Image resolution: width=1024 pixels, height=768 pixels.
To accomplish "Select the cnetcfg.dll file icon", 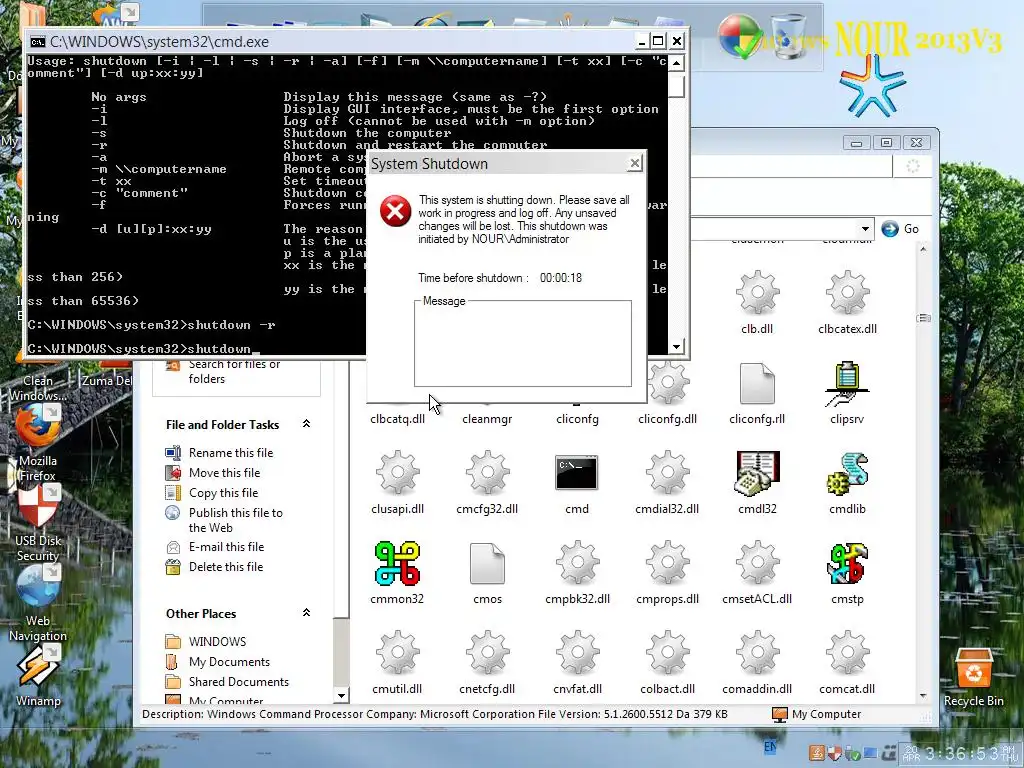I will tap(487, 653).
